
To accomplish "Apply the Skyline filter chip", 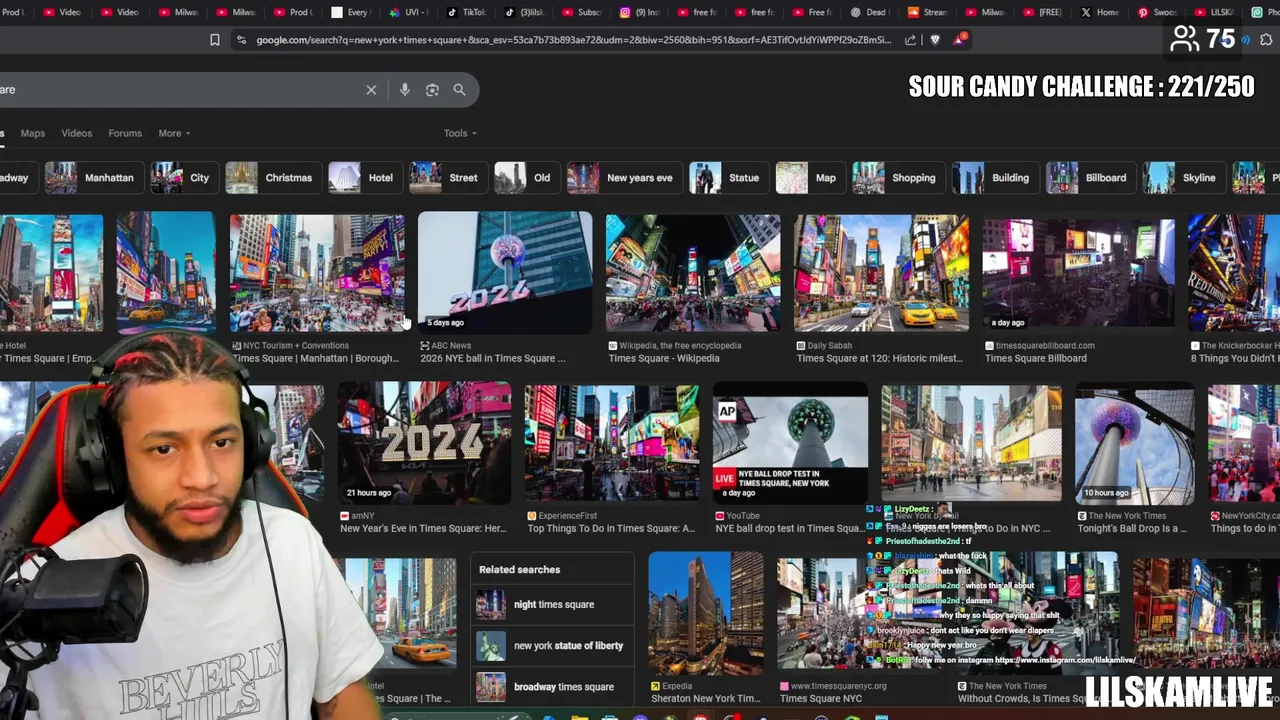I will click(1182, 178).
